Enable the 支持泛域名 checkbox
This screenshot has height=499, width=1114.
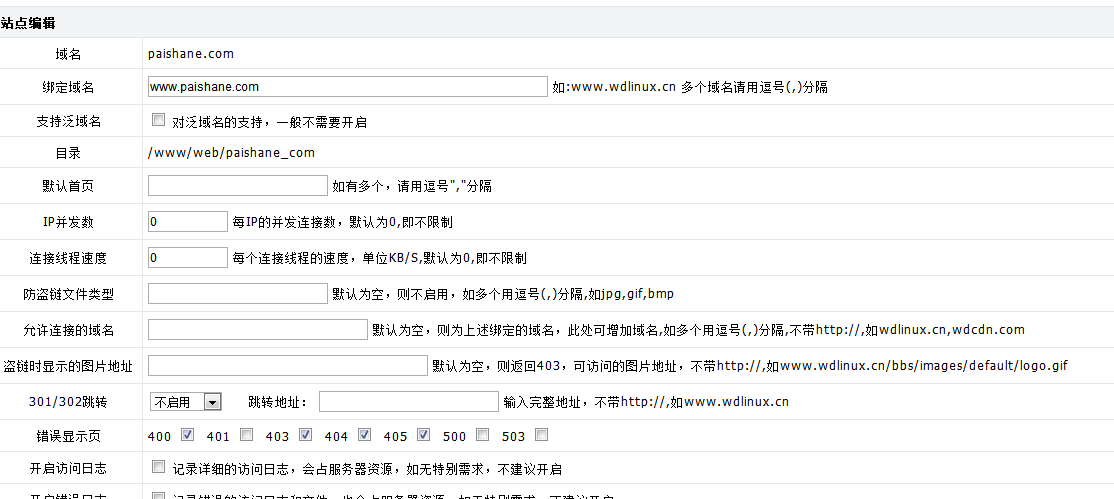tap(158, 120)
